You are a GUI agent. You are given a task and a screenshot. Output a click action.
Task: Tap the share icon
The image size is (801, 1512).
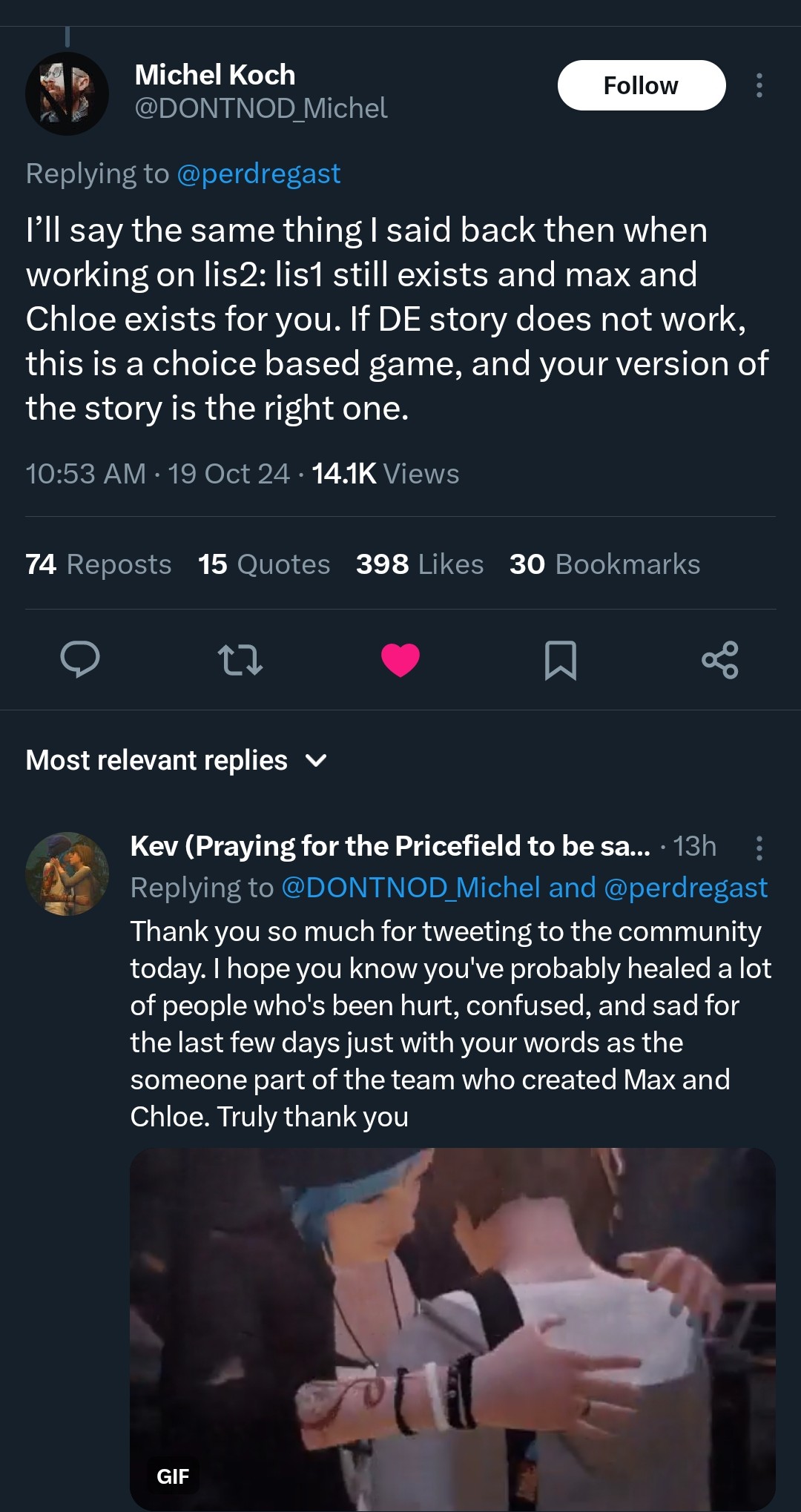pos(719,659)
